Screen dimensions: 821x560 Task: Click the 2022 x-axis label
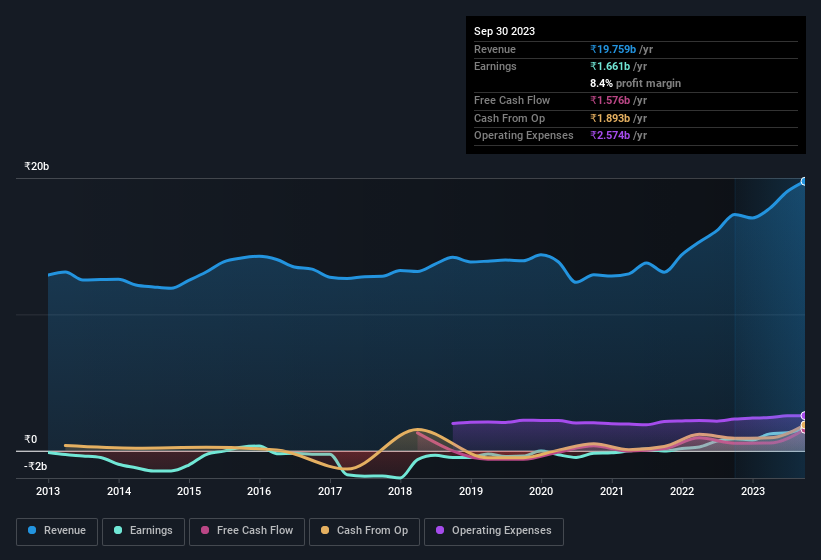pyautogui.click(x=682, y=491)
